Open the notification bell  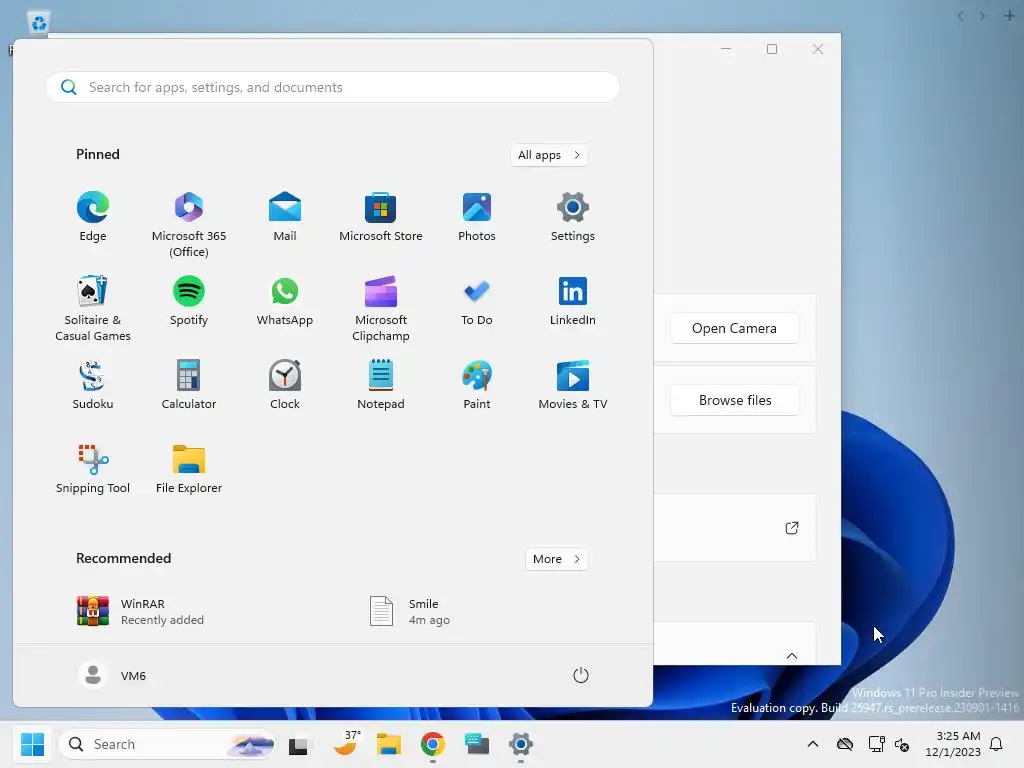coord(996,744)
